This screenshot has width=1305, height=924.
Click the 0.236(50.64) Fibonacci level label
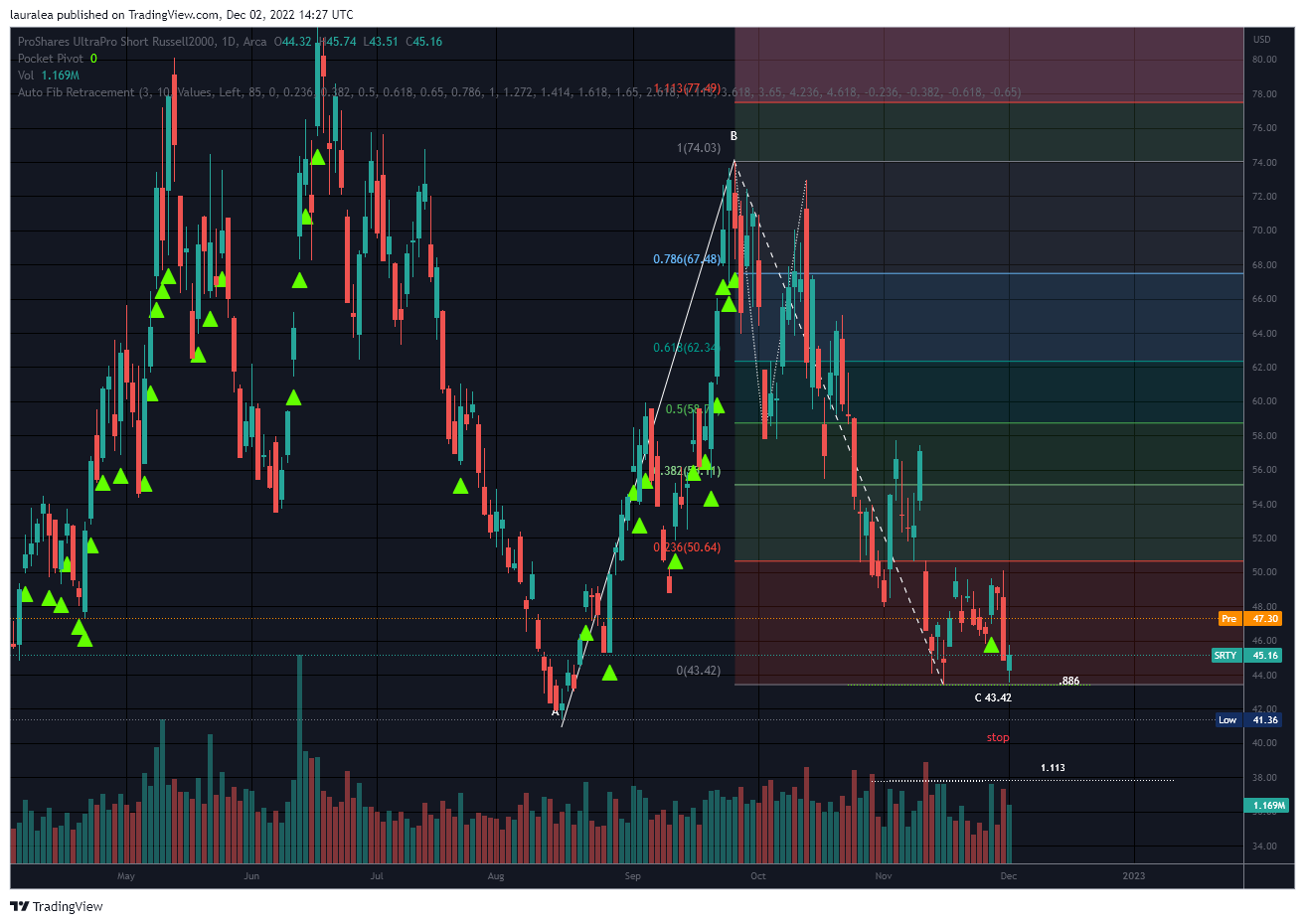click(x=687, y=547)
